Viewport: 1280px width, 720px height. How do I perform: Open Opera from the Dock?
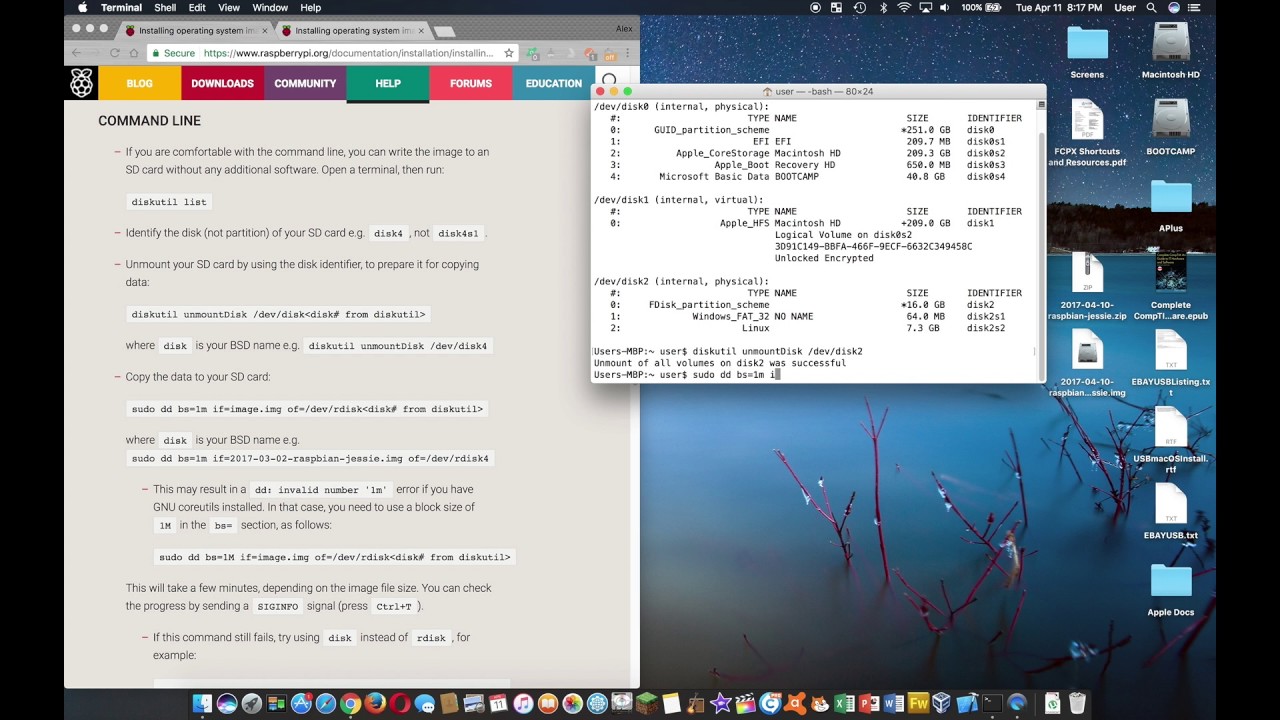(400, 703)
